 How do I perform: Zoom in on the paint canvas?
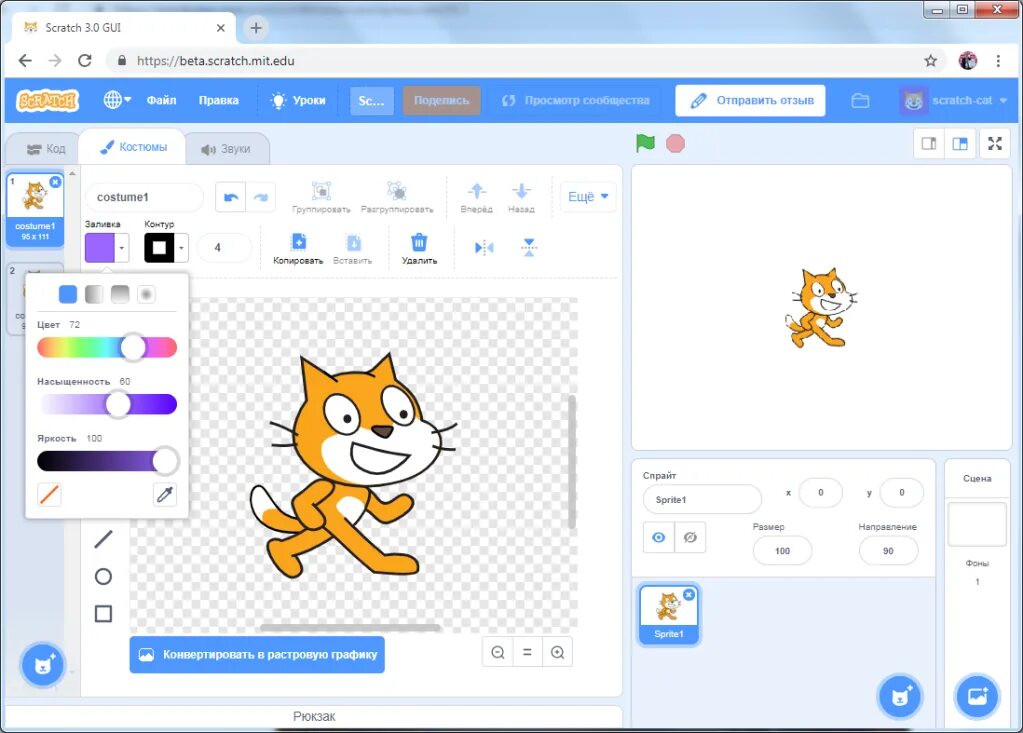tap(558, 652)
